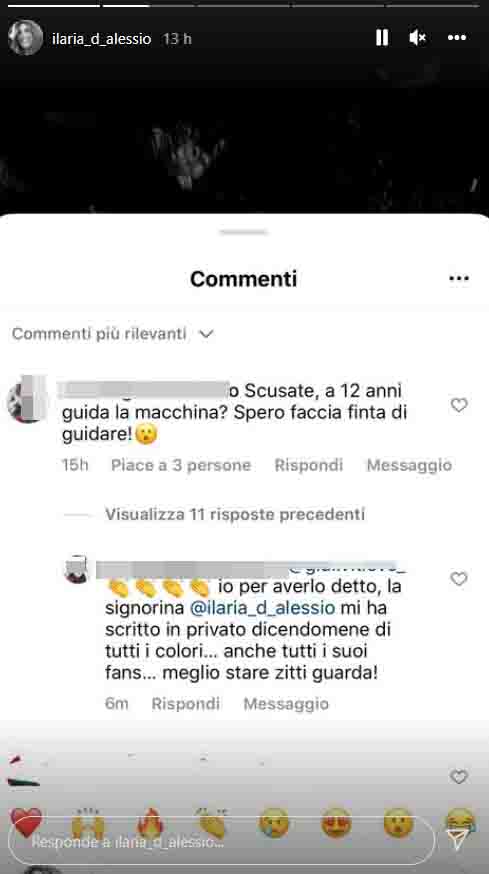489x874 pixels.
Task: Like the reply mentioning ilaria_d_alessio
Action: pyautogui.click(x=459, y=579)
